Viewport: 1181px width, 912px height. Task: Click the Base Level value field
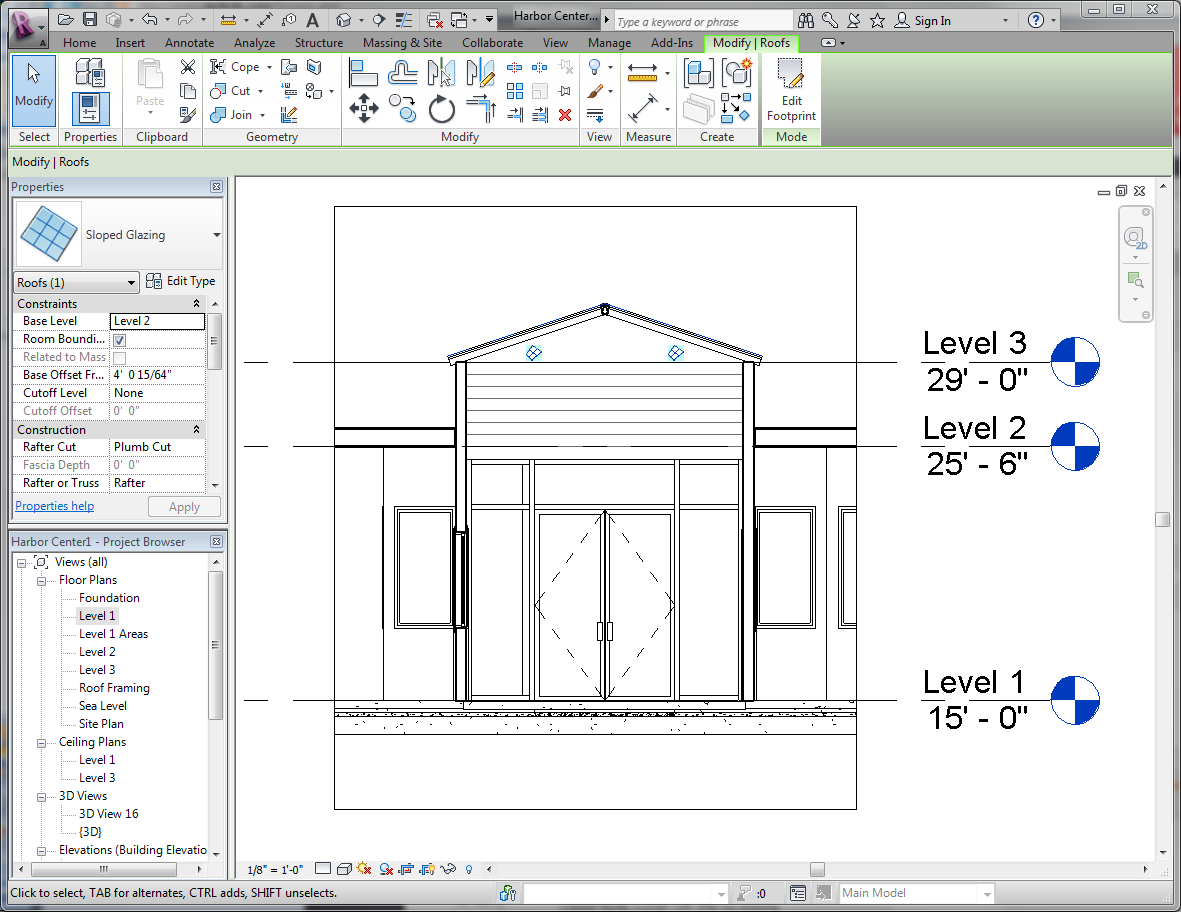pyautogui.click(x=157, y=321)
